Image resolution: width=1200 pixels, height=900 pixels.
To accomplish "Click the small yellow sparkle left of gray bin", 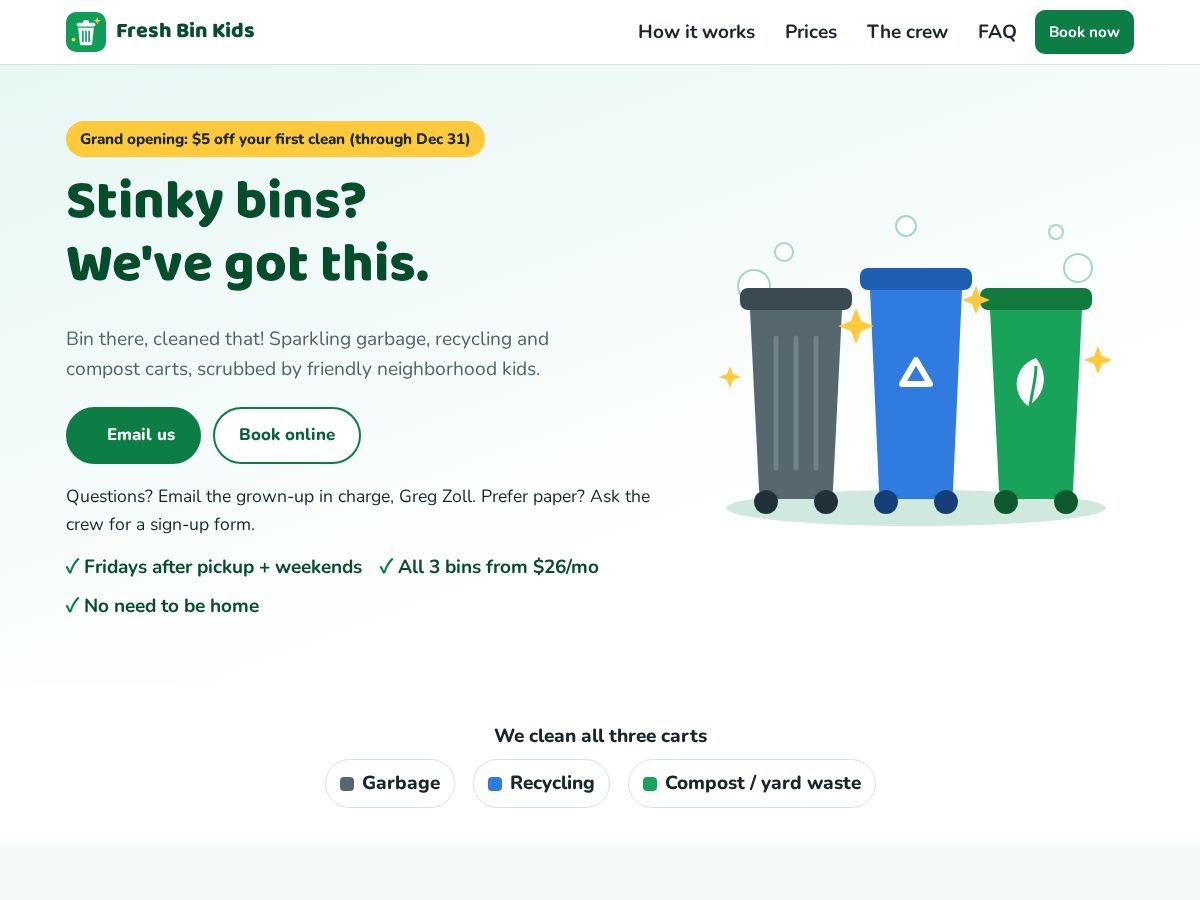I will pyautogui.click(x=730, y=377).
